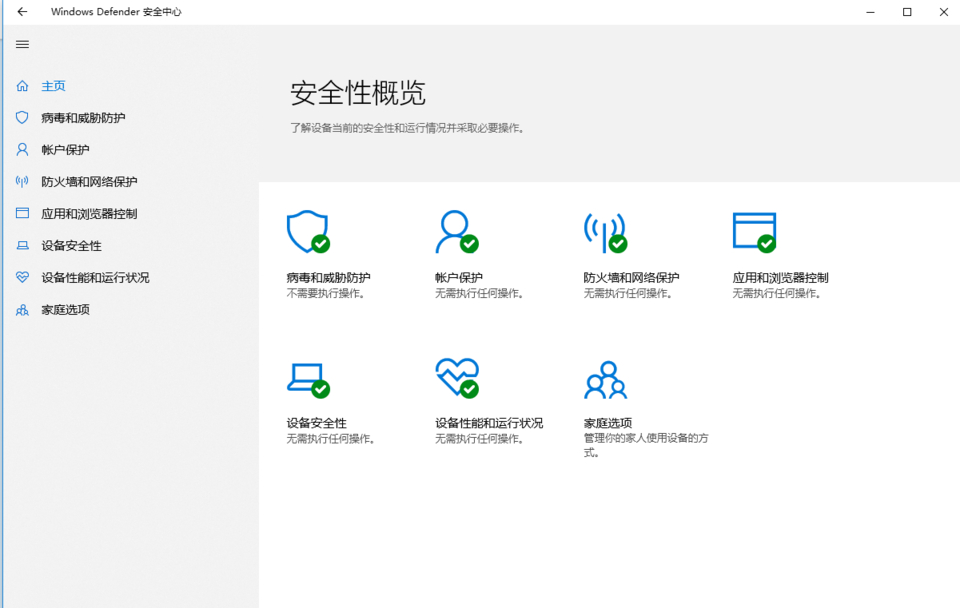Click the Windows Defender 安全中心 window title
The image size is (960, 608).
pos(116,12)
